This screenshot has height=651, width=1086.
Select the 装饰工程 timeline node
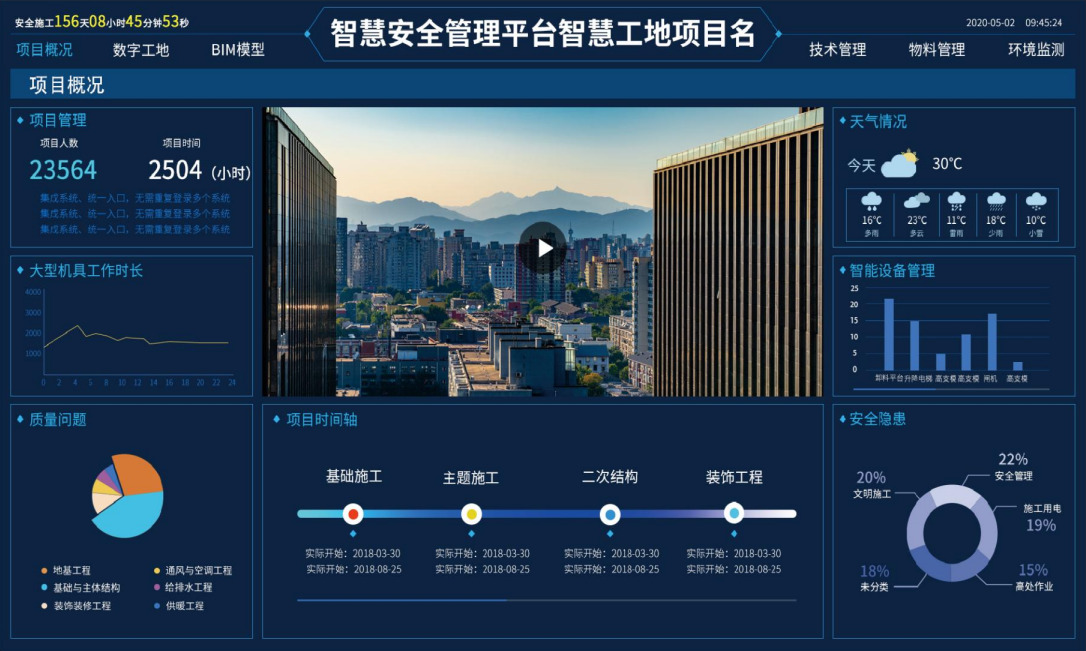(x=734, y=513)
